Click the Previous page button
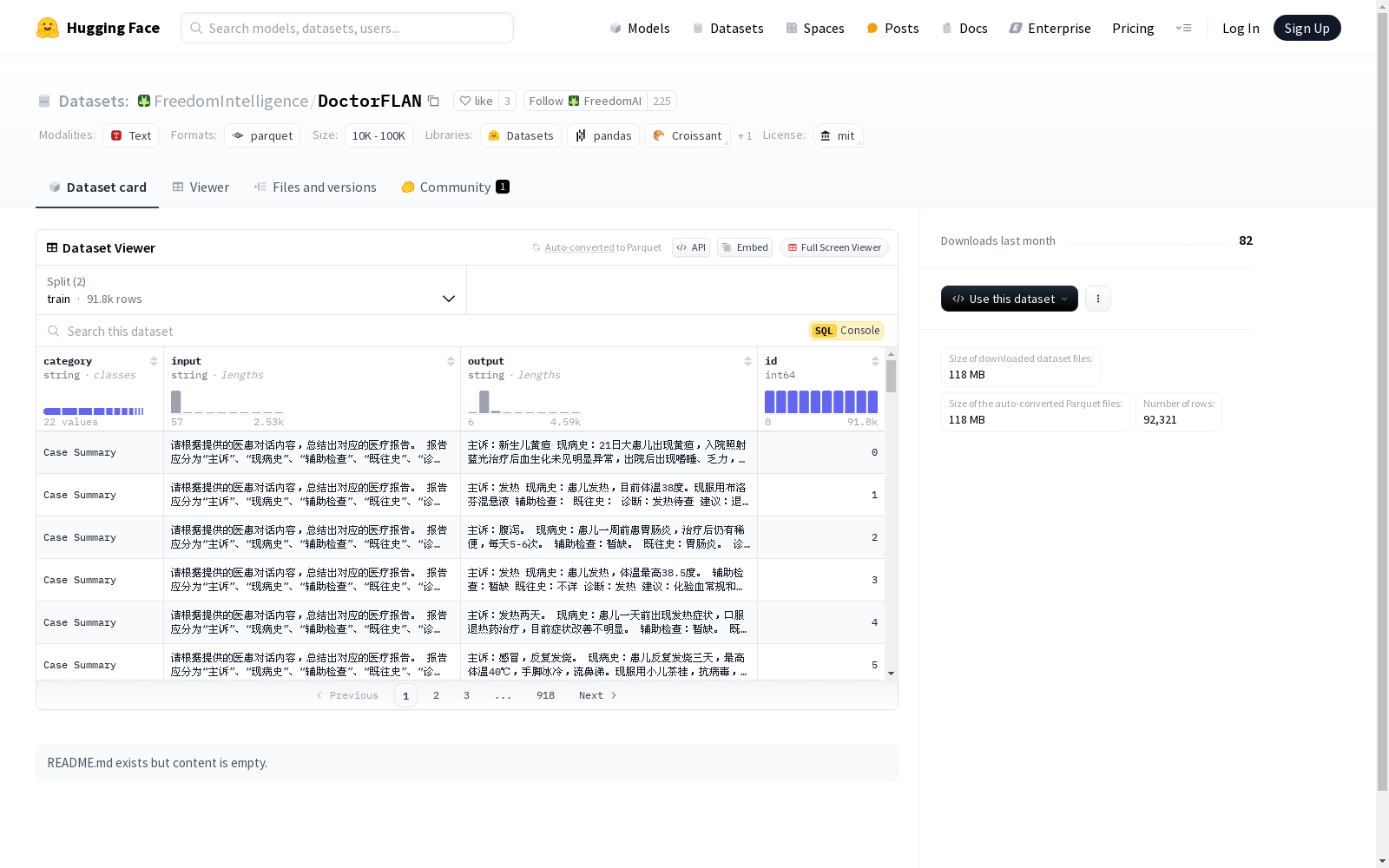The image size is (1389, 868). pos(347,695)
